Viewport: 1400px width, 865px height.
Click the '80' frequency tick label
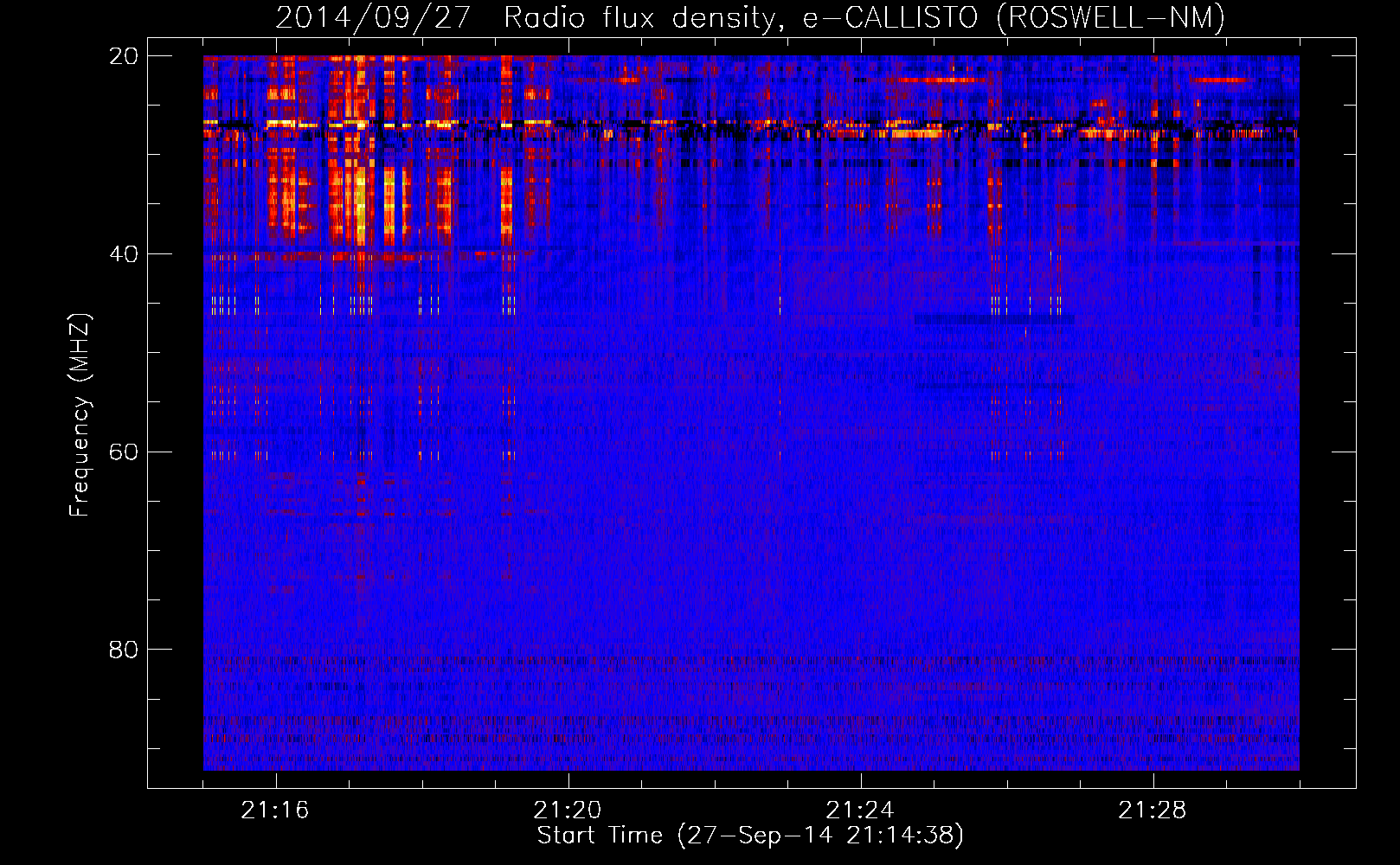click(124, 650)
